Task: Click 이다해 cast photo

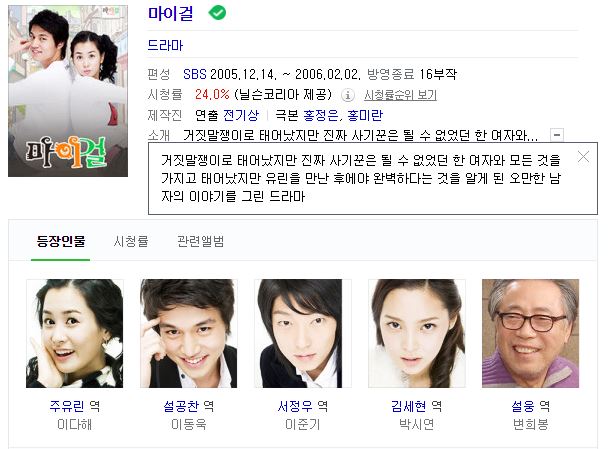Action: [x=75, y=333]
